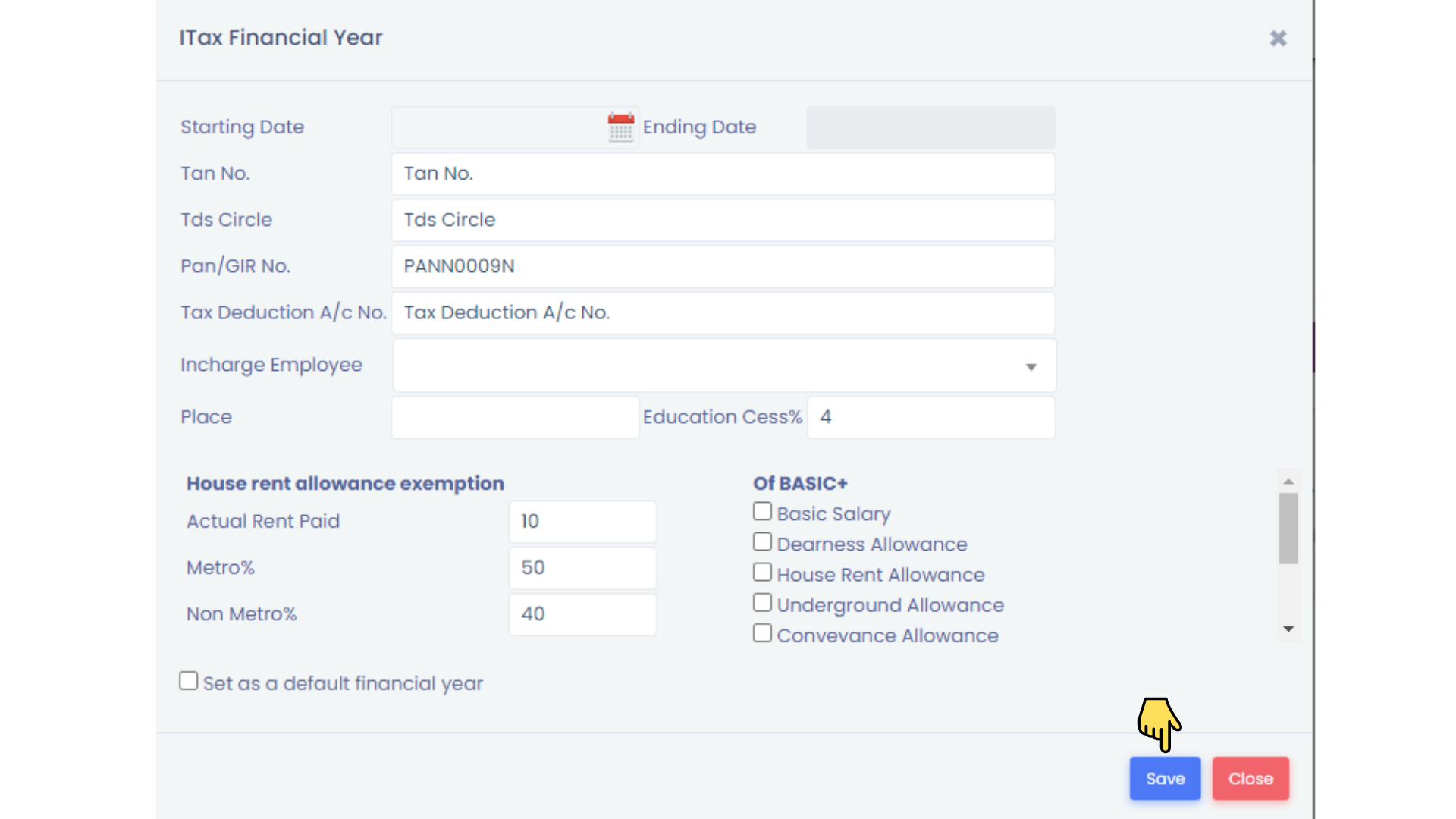Screen dimensions: 1456x819
Task: Enable the Dearness Allowance checkbox
Action: click(762, 542)
